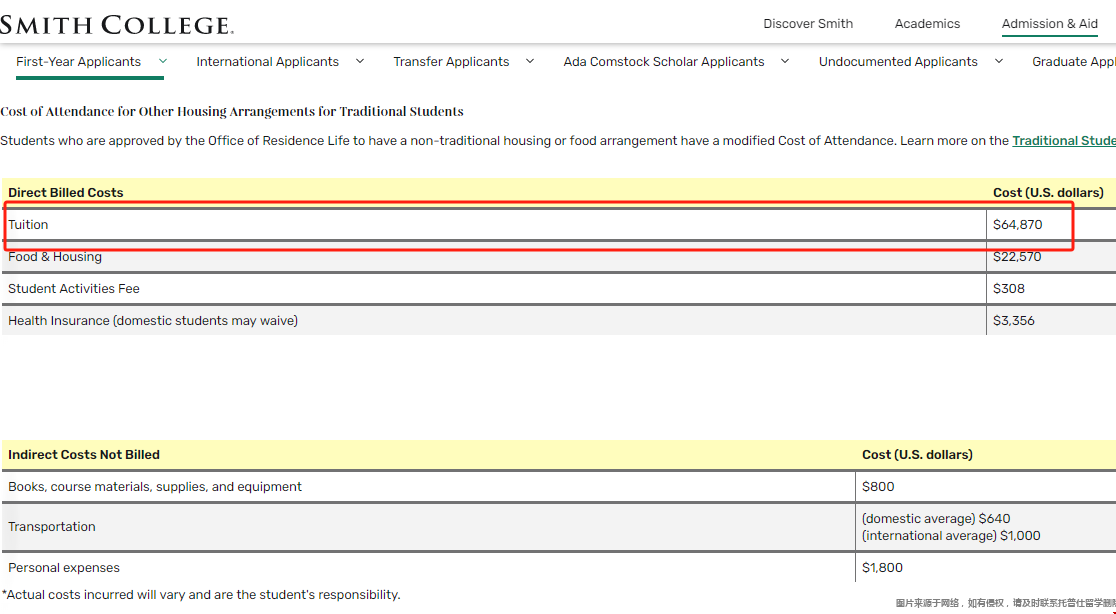1116x614 pixels.
Task: Open Undocumented Applicants section
Action: [898, 62]
